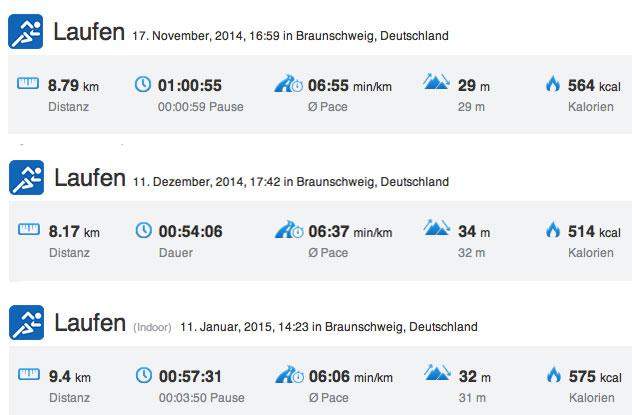Click the flame calories icon beside 564 kcal

coord(553,84)
